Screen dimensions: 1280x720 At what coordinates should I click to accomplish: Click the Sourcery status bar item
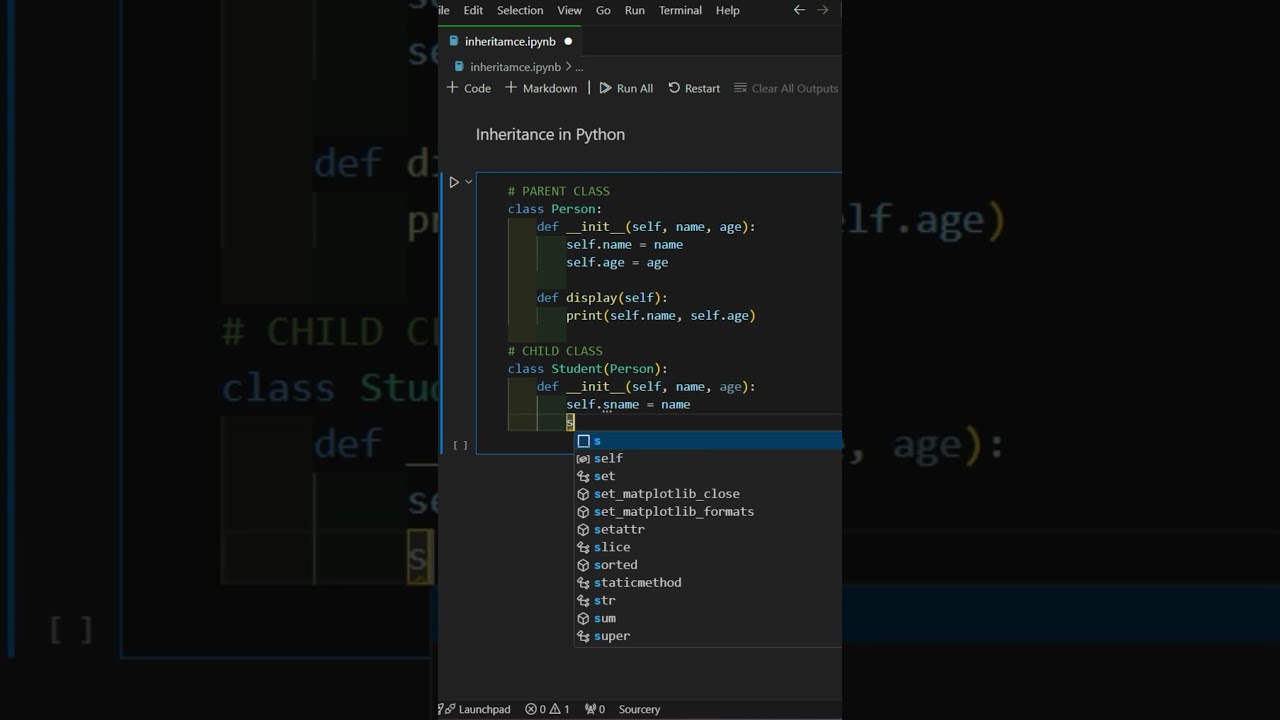(639, 709)
